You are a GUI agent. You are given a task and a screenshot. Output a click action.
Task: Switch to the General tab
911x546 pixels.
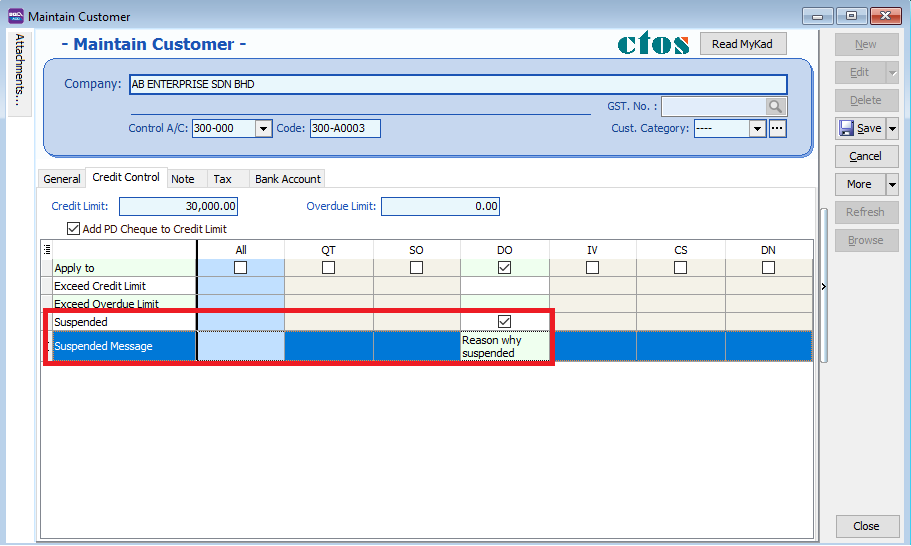click(62, 179)
